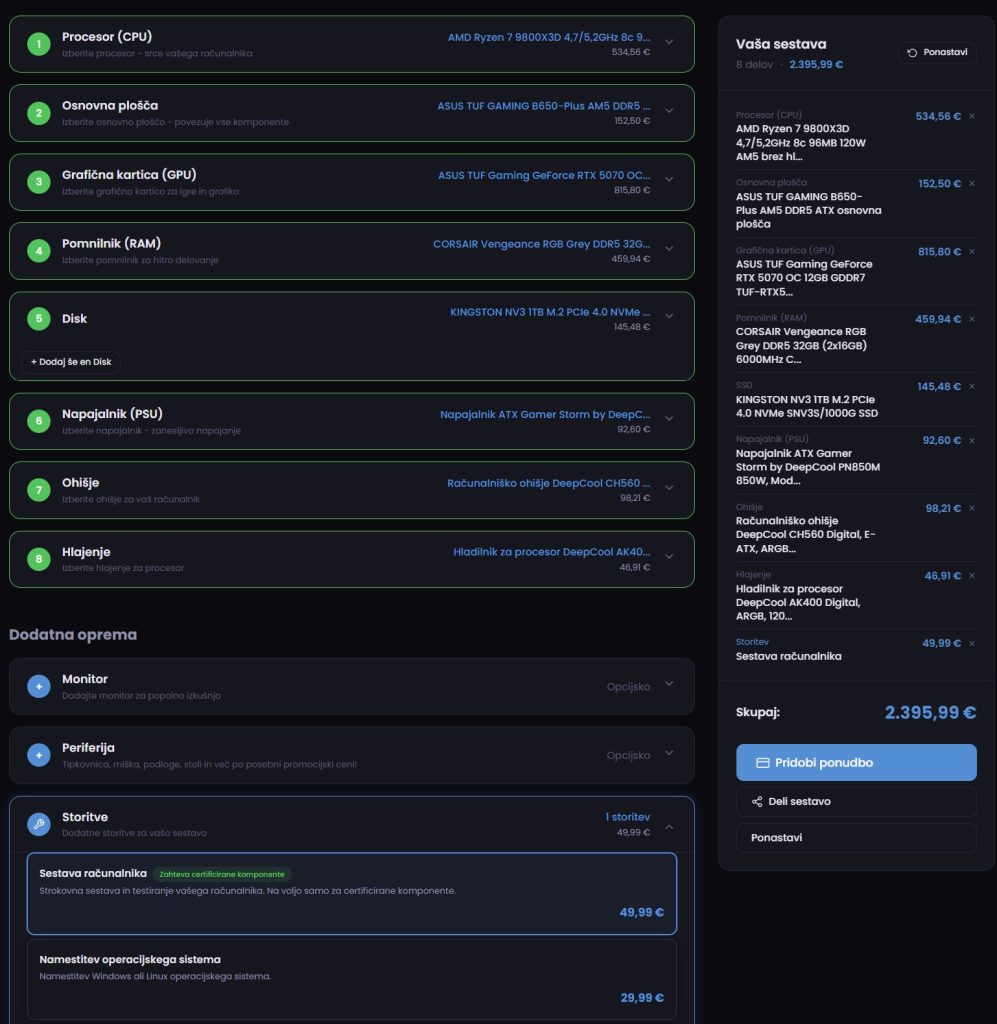Screen dimensions: 997x1024
Task: Click the Vaša sestava heading
Action: [x=781, y=44]
